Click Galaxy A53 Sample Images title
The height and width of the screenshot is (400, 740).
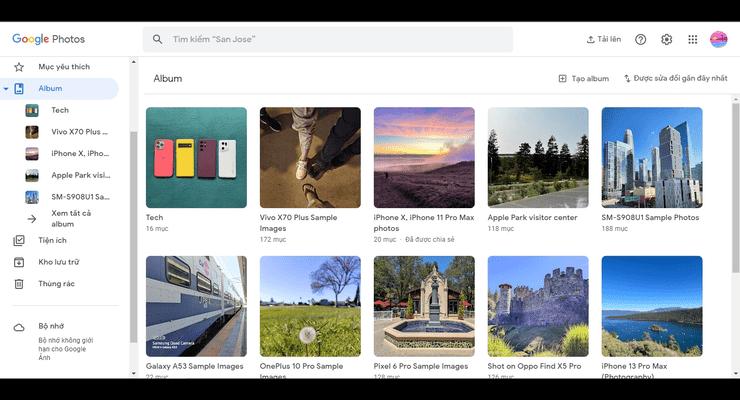coord(194,366)
